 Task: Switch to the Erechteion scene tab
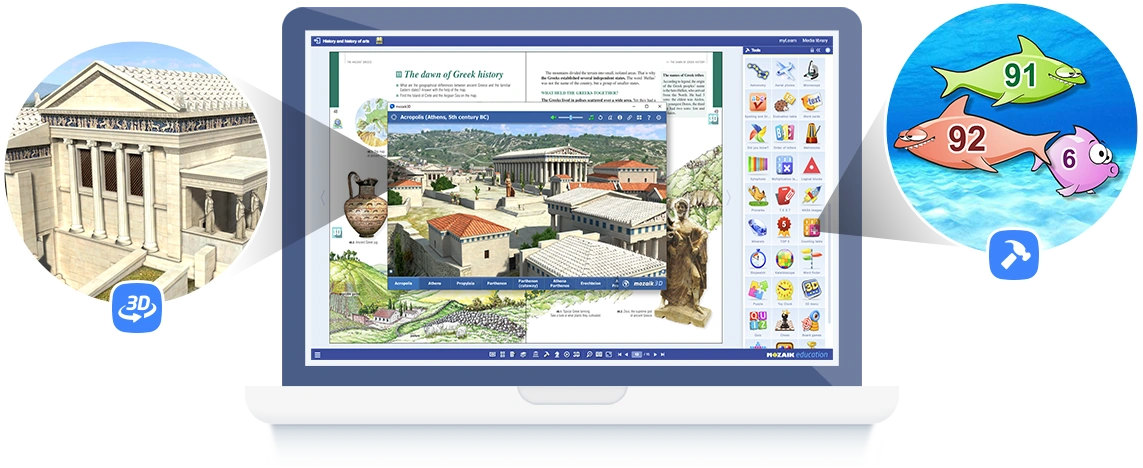[590, 283]
